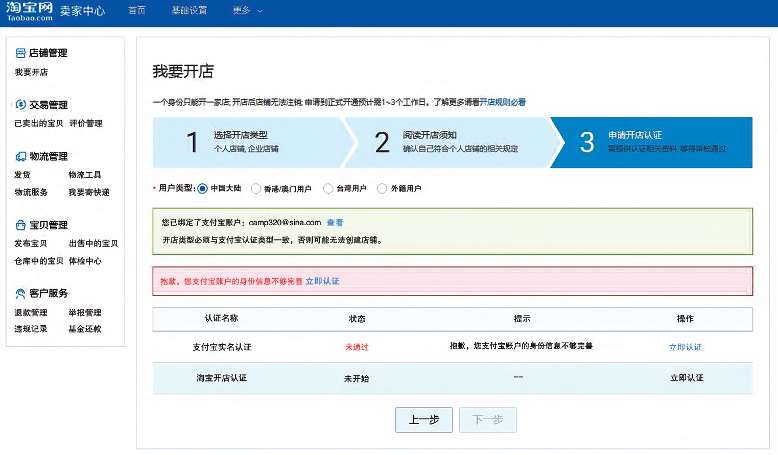Click the 宝贝管理 shopping bag icon
Screen dimensions: 778x455
(21, 225)
